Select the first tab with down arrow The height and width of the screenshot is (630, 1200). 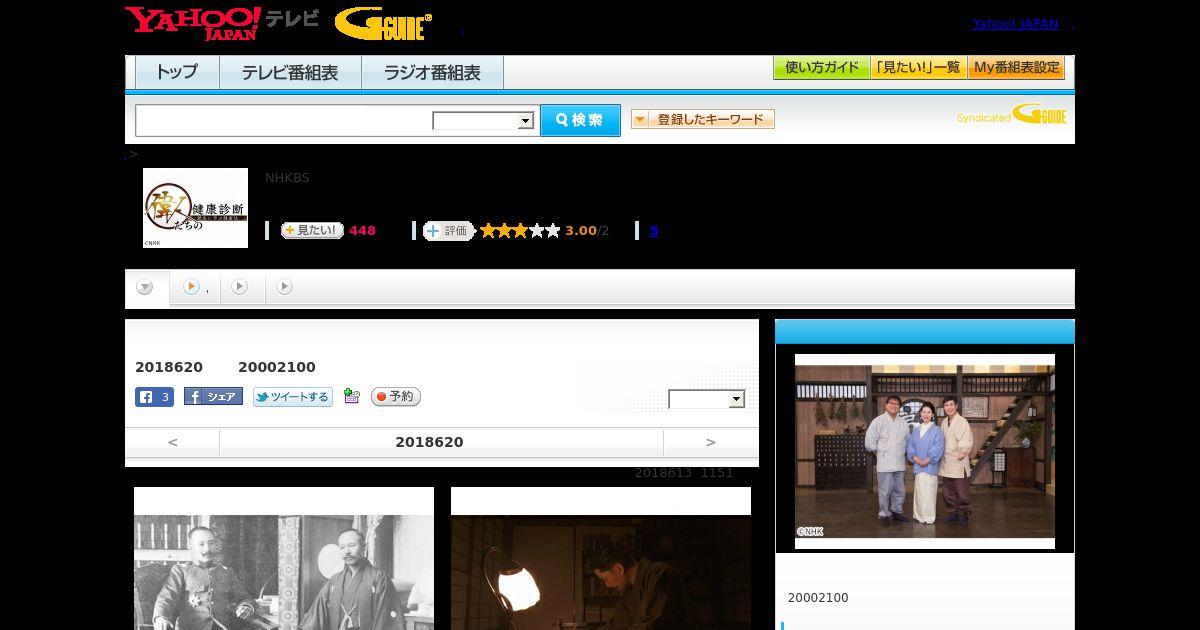coord(146,288)
